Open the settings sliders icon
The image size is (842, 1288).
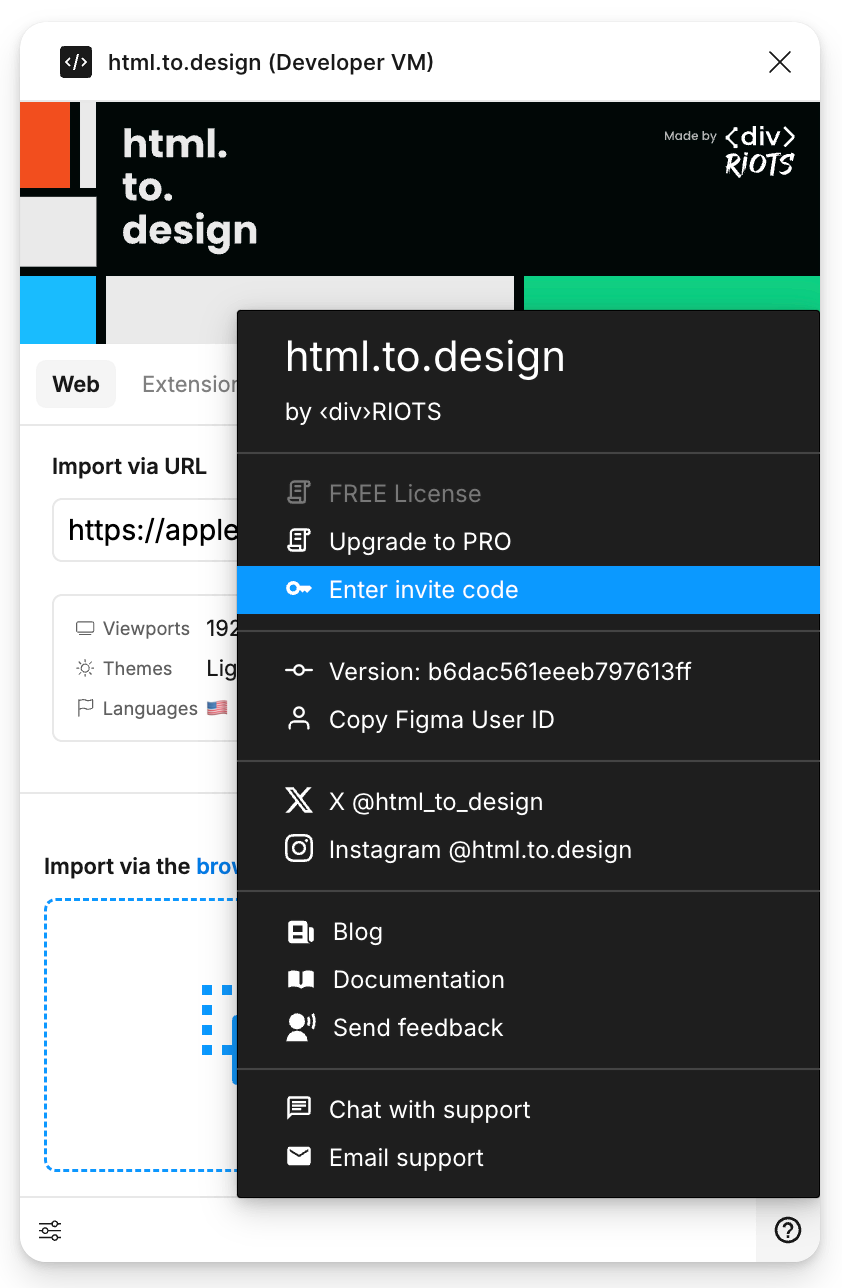pos(50,1230)
